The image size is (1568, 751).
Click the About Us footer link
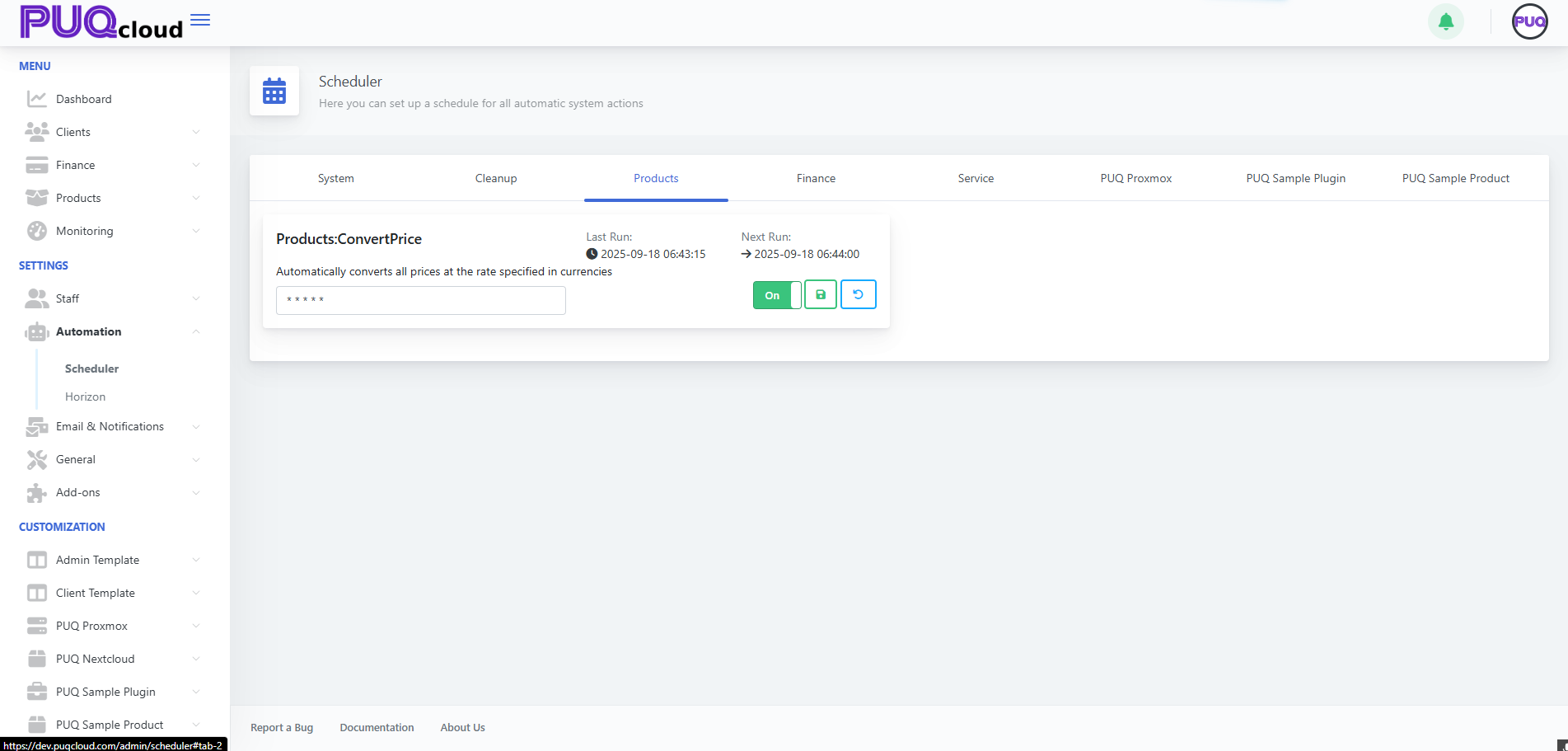(462, 727)
